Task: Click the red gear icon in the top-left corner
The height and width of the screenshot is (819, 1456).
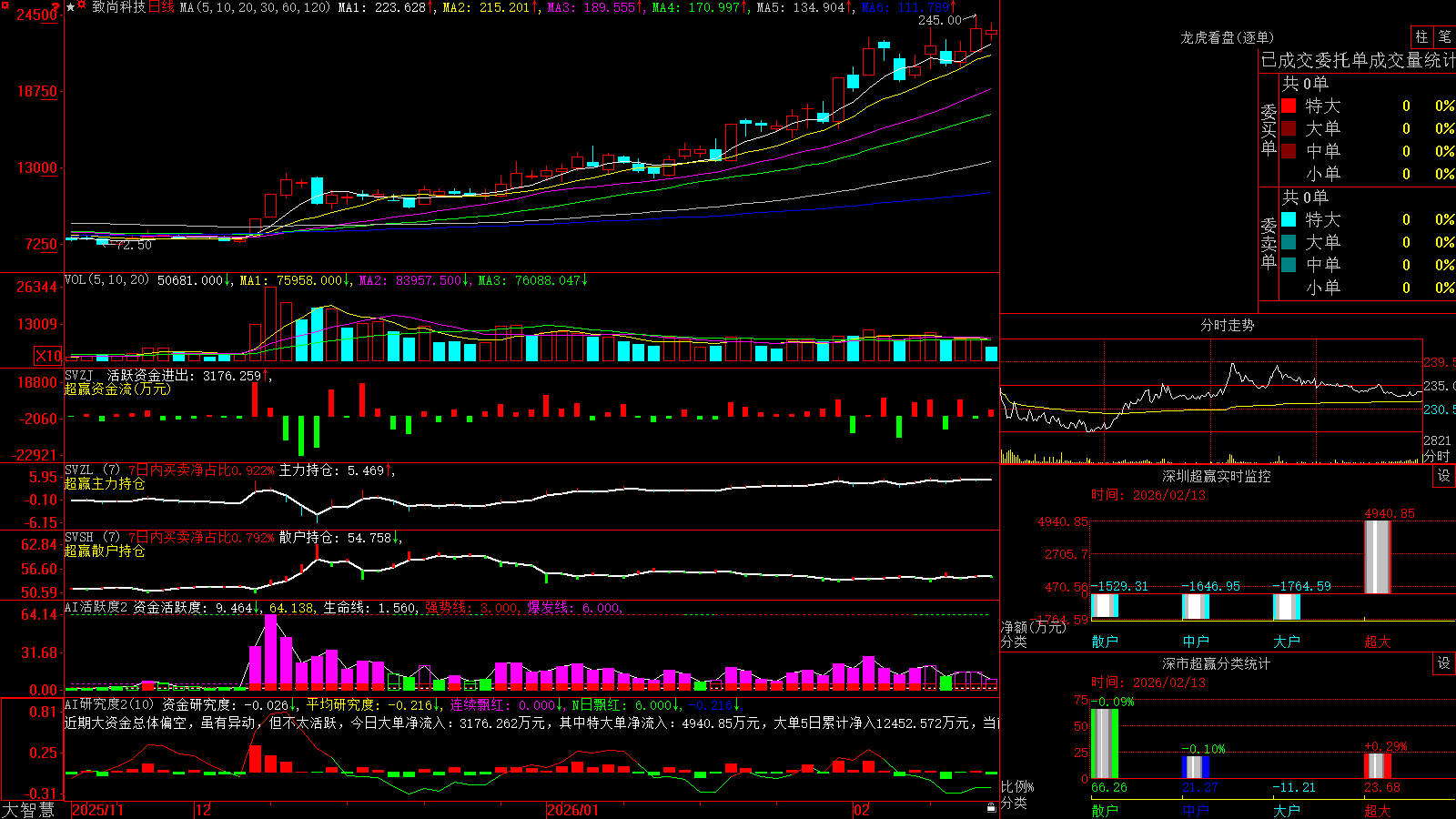Action: click(x=5, y=5)
